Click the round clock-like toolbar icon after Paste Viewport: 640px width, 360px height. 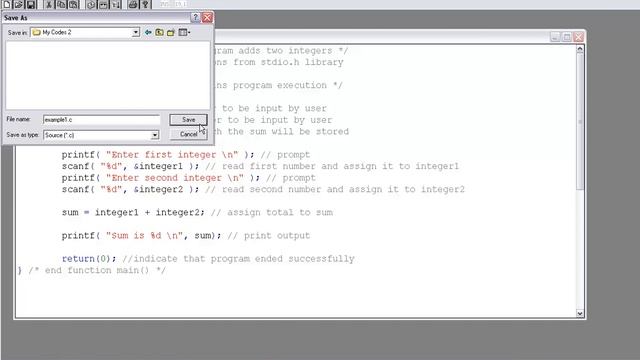click(91, 4)
